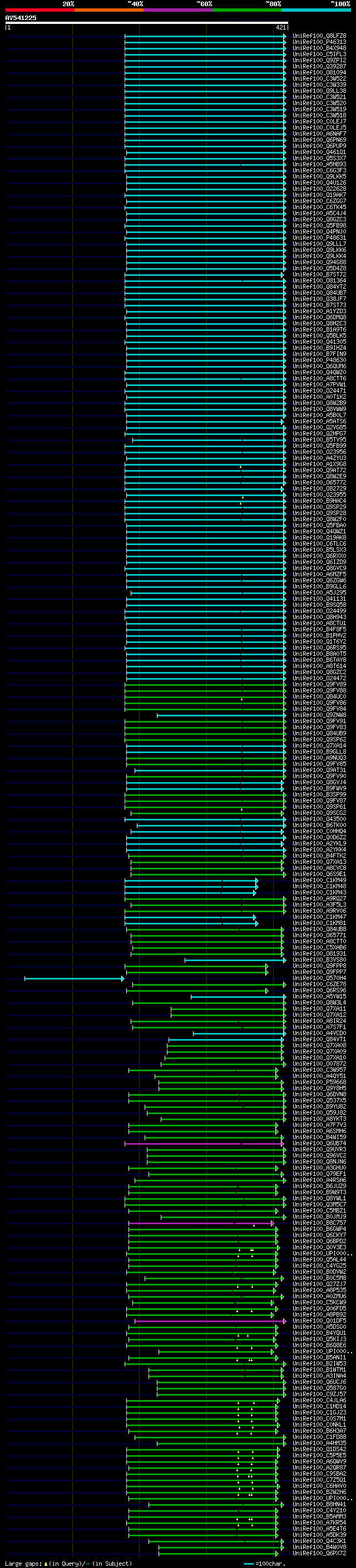Viewport: 356px width, 1568px height.
Task: Open hit UniRef100_O81094
Action: [x=319, y=72]
